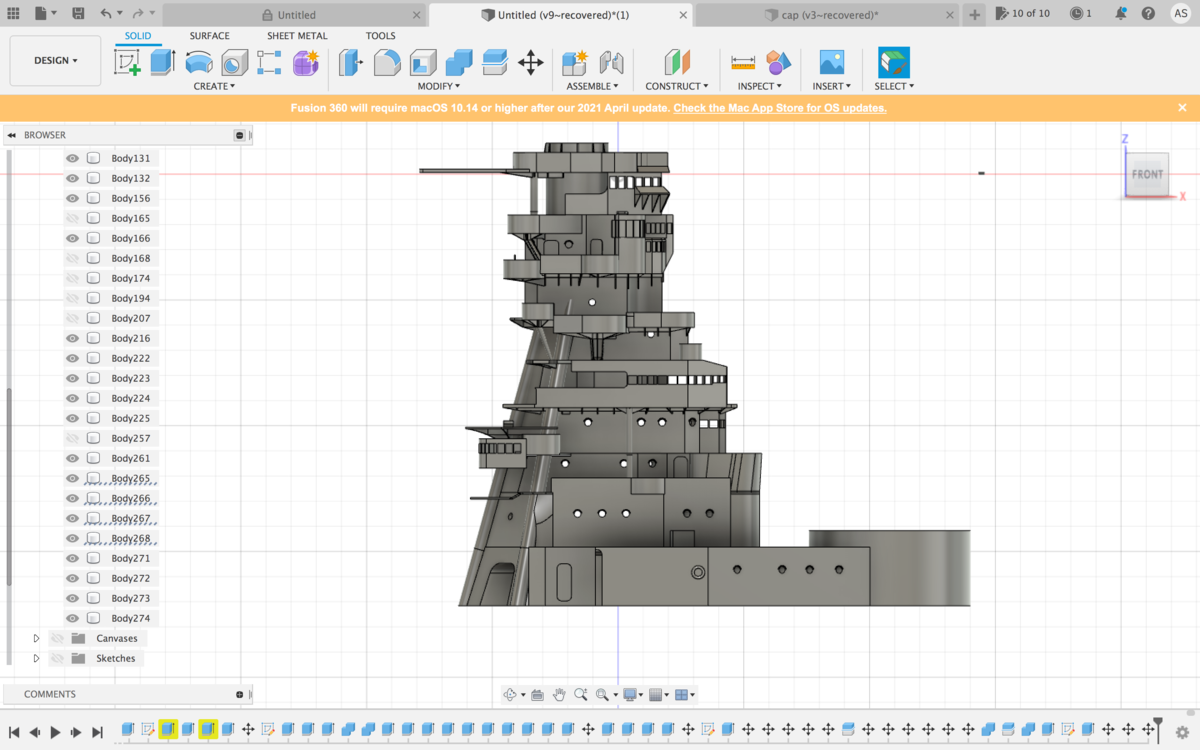Select the Extrude tool icon
Screen dimensions: 1200x750
[163, 63]
